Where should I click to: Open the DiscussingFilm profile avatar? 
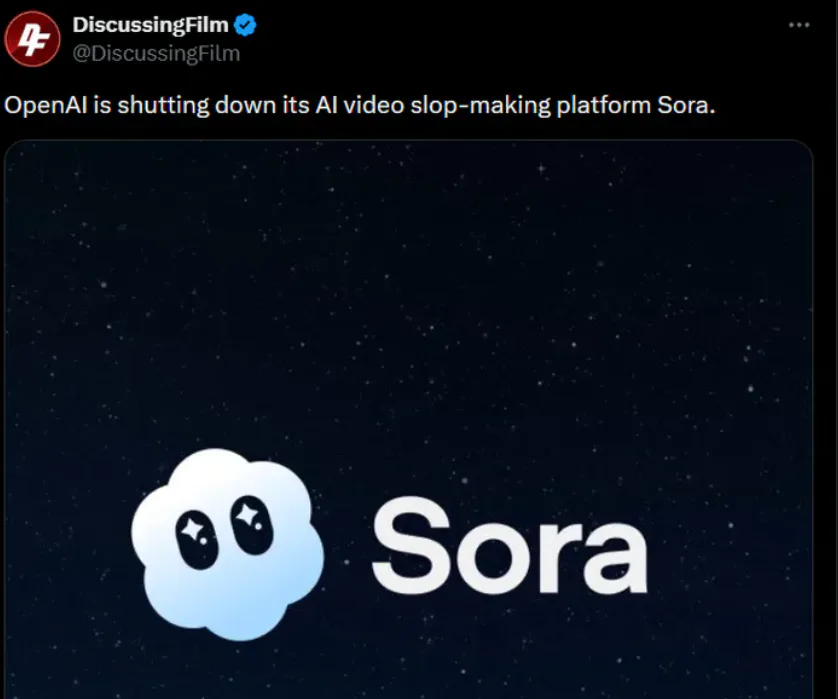tap(32, 38)
